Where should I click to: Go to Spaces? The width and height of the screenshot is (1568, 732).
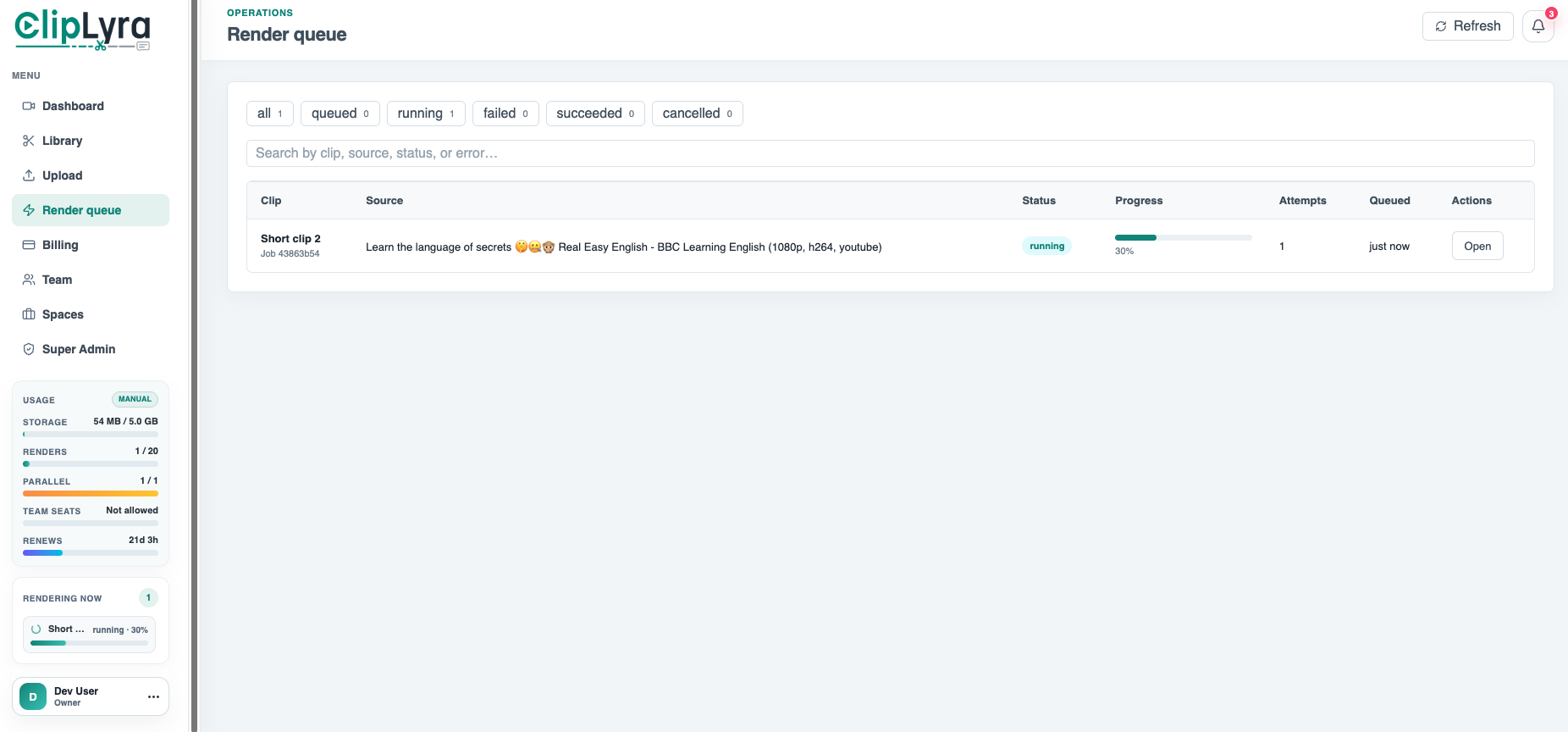(91, 314)
